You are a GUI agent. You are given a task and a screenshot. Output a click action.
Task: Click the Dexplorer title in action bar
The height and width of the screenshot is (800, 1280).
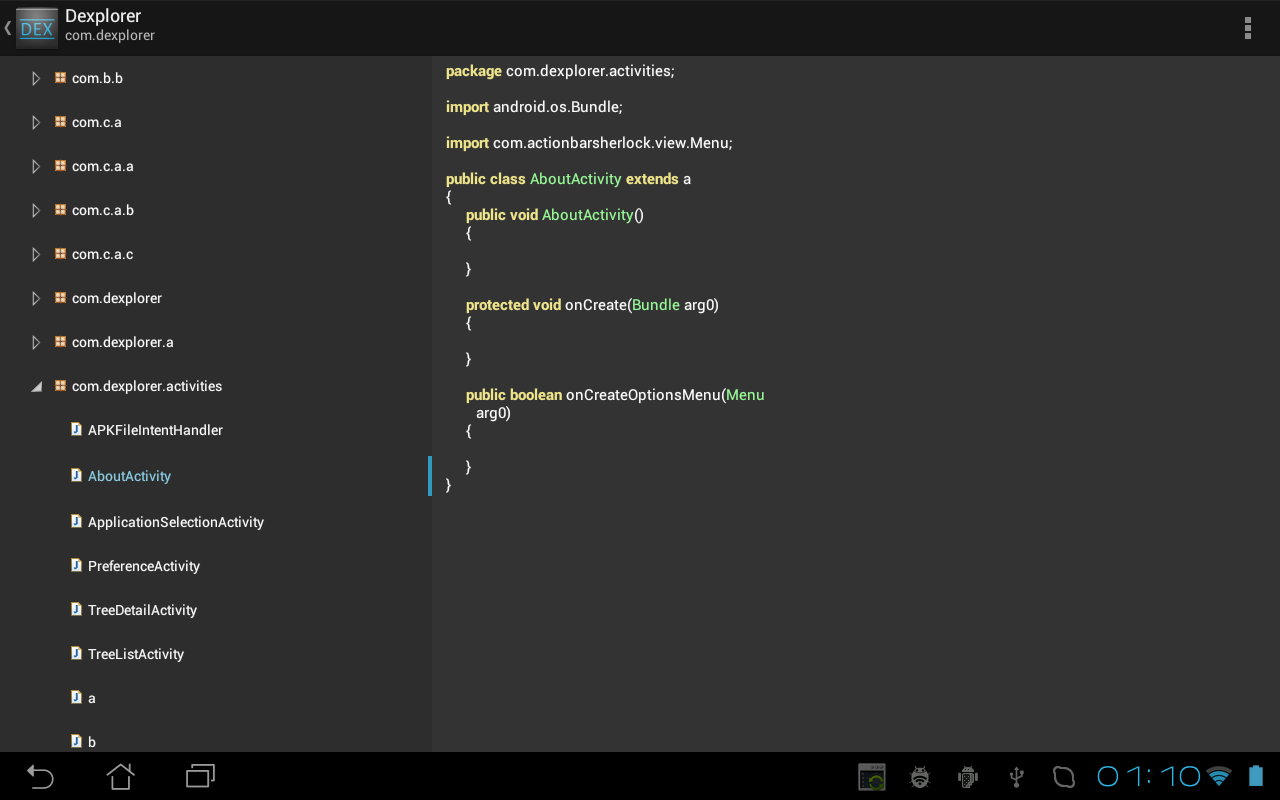(103, 16)
